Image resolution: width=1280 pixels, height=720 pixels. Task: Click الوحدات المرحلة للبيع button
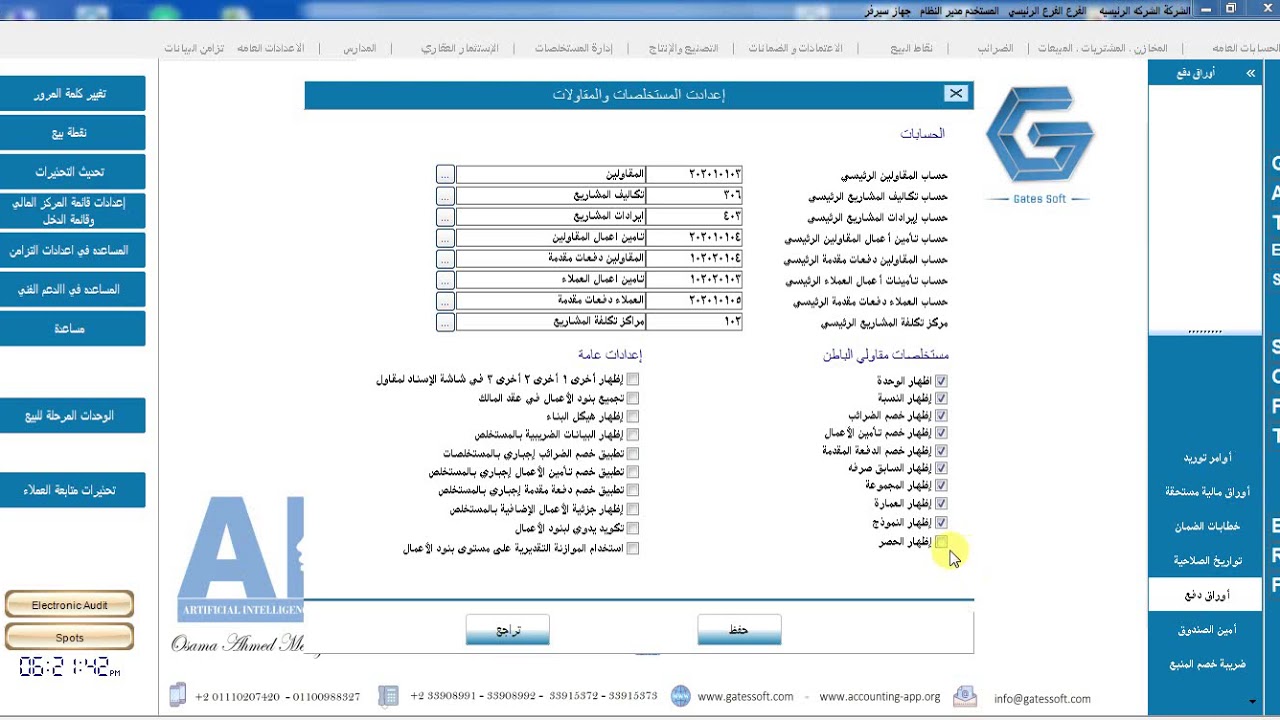71,415
